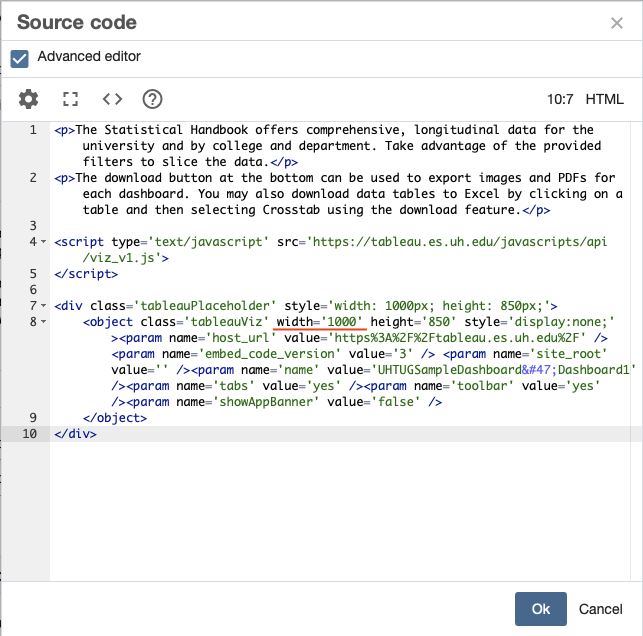Open the help question mark icon
Screen dimensions: 643x636
tap(153, 99)
